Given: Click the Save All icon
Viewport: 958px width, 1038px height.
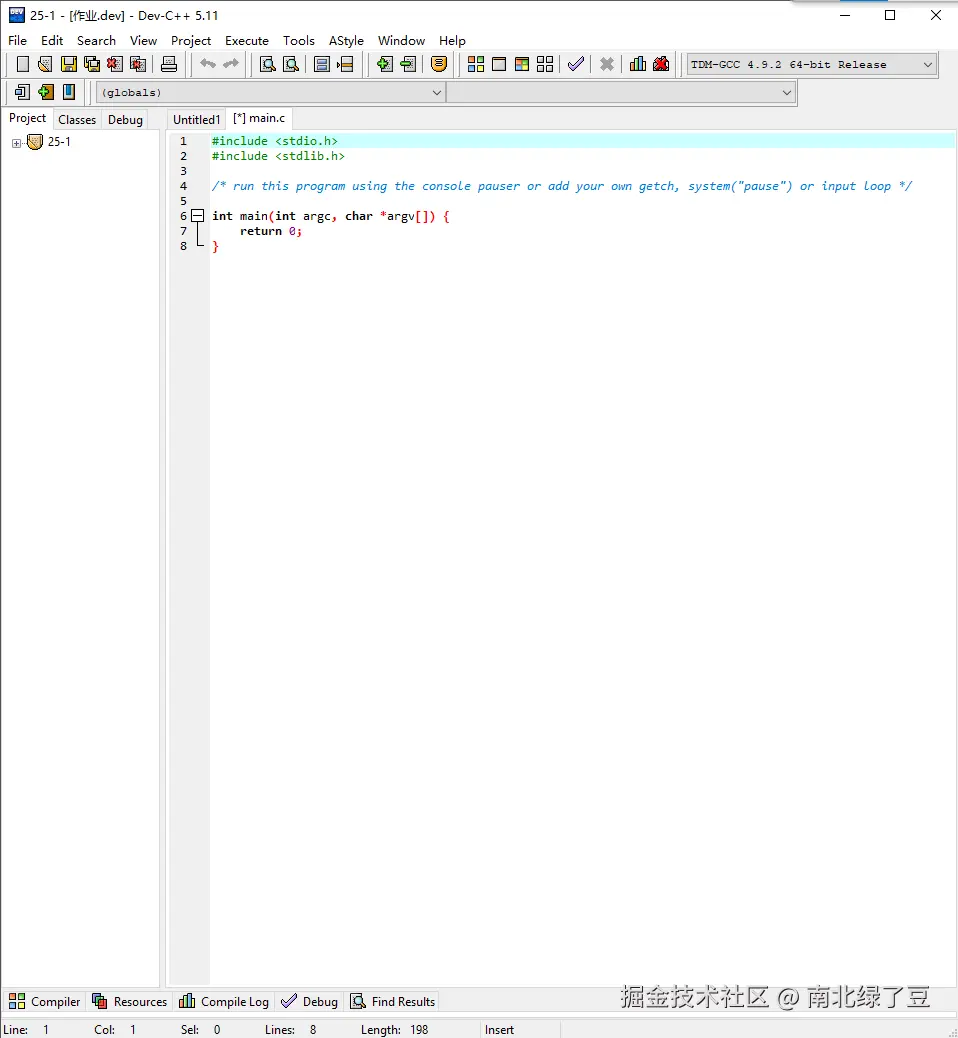Looking at the screenshot, I should click(x=92, y=64).
